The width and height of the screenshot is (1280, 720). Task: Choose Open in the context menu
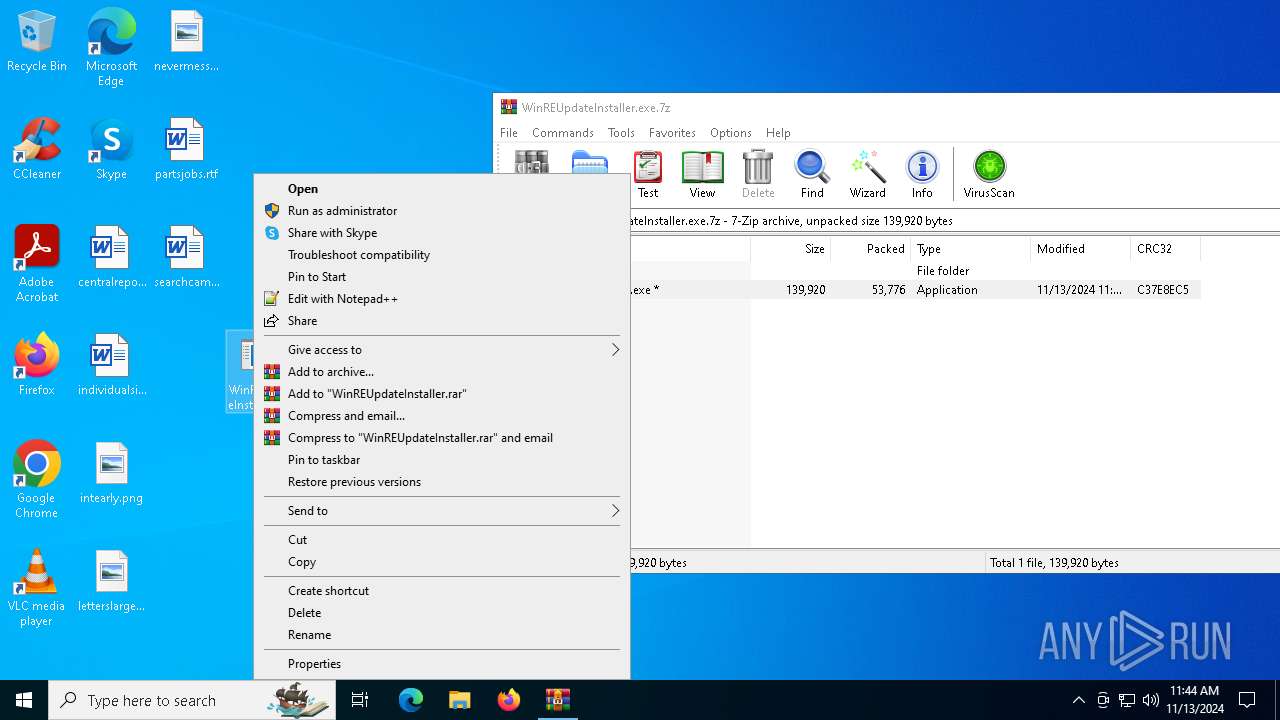442,189
